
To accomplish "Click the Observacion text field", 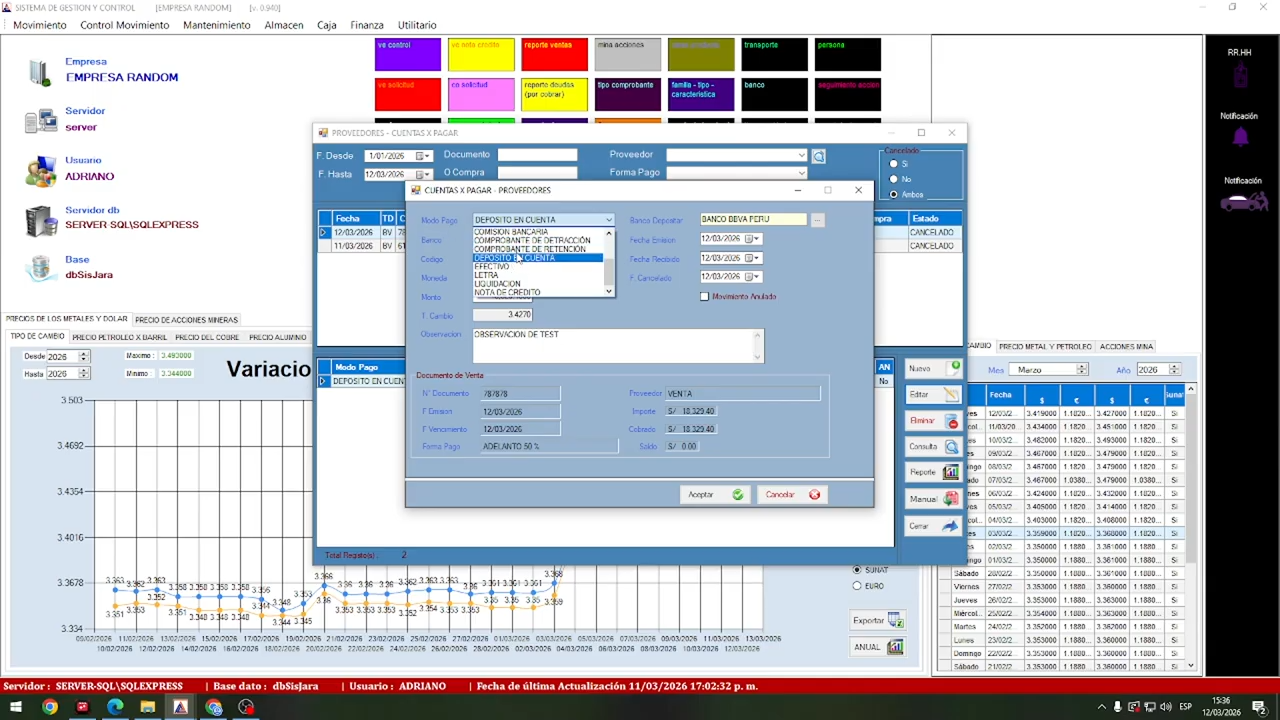I will [618, 345].
